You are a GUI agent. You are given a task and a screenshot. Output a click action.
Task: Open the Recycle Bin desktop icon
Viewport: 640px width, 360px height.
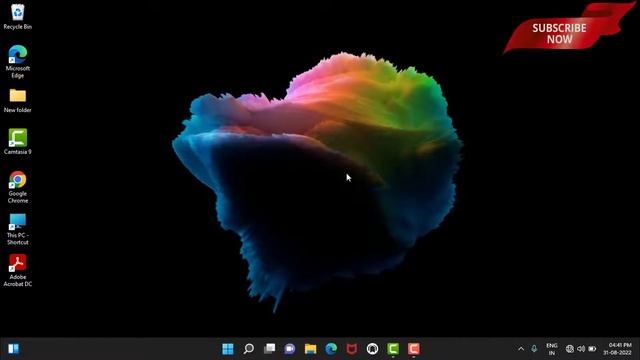[18, 17]
